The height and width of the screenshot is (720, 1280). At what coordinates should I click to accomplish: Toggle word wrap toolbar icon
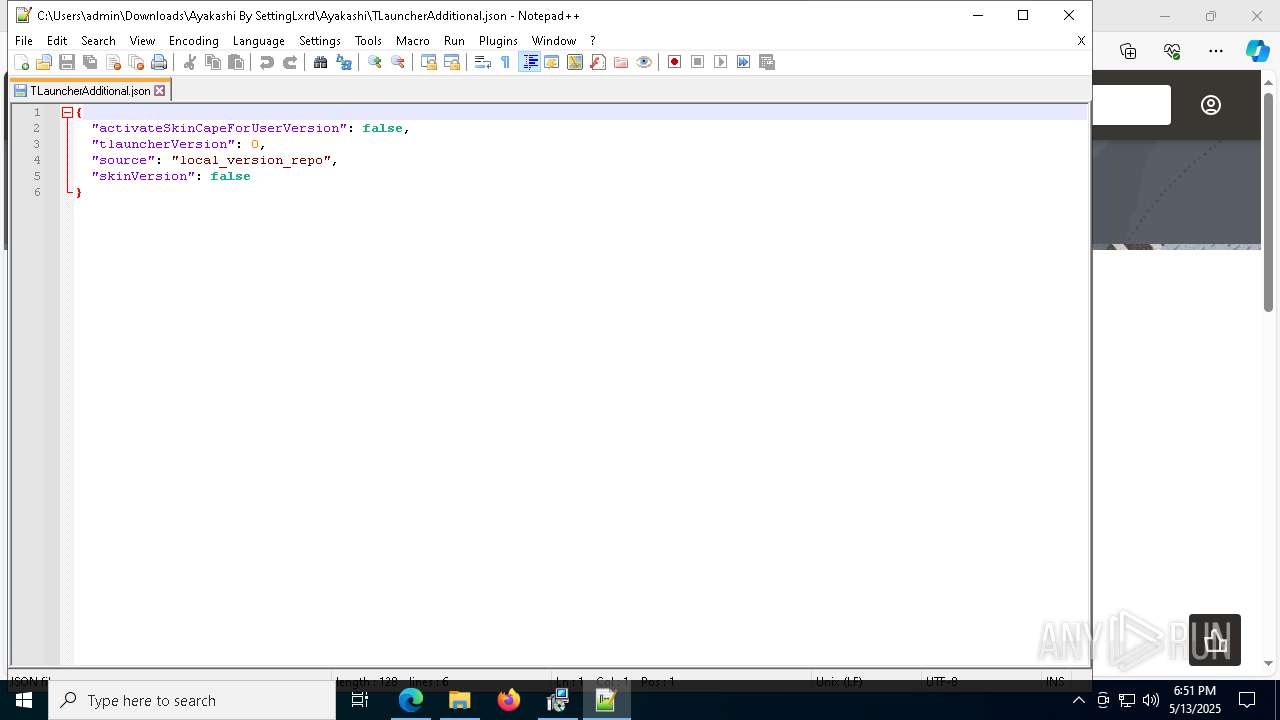tap(483, 62)
